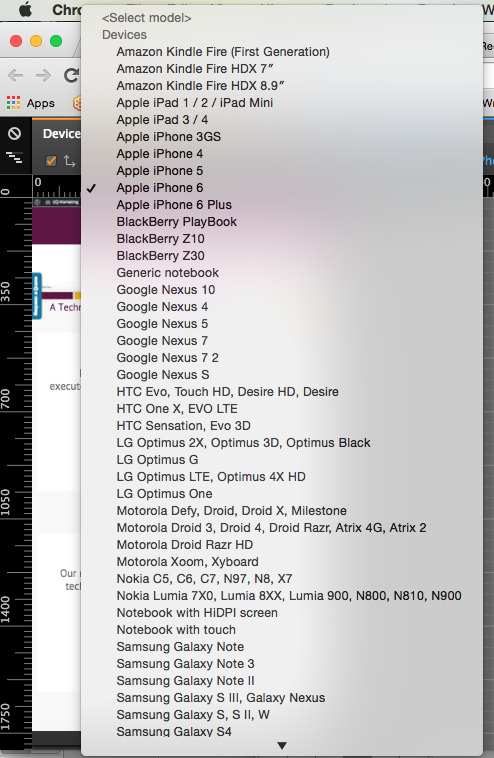Pick Motorola Droid 3, Droid 4, Droid Razr entry

[282, 527]
